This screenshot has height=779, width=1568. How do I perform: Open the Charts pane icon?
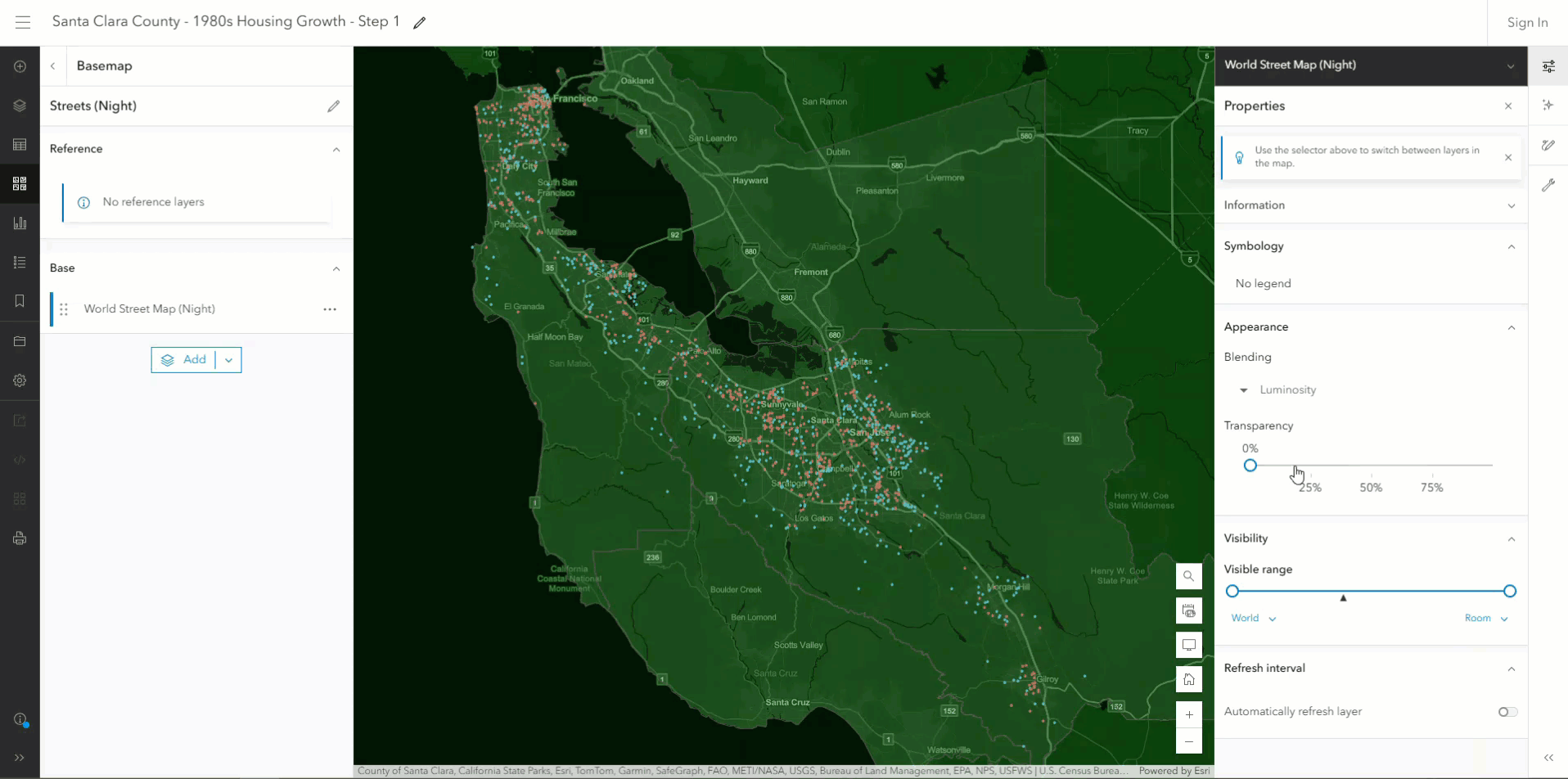(20, 223)
